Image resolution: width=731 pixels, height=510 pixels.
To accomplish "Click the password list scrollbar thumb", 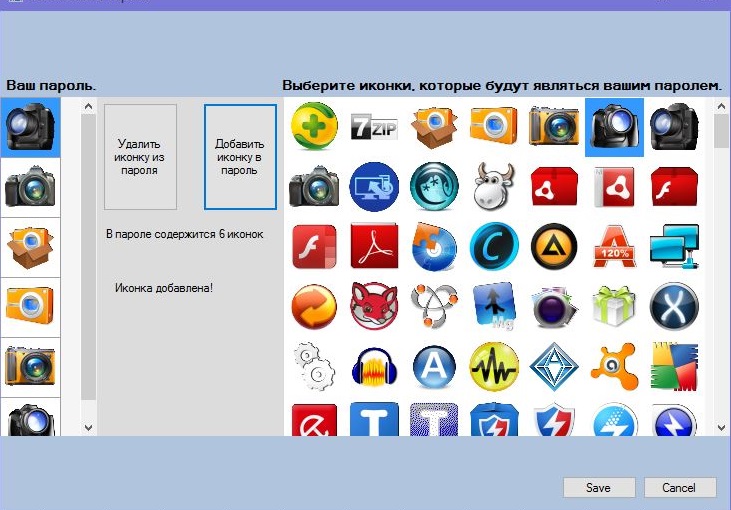I will (x=89, y=257).
